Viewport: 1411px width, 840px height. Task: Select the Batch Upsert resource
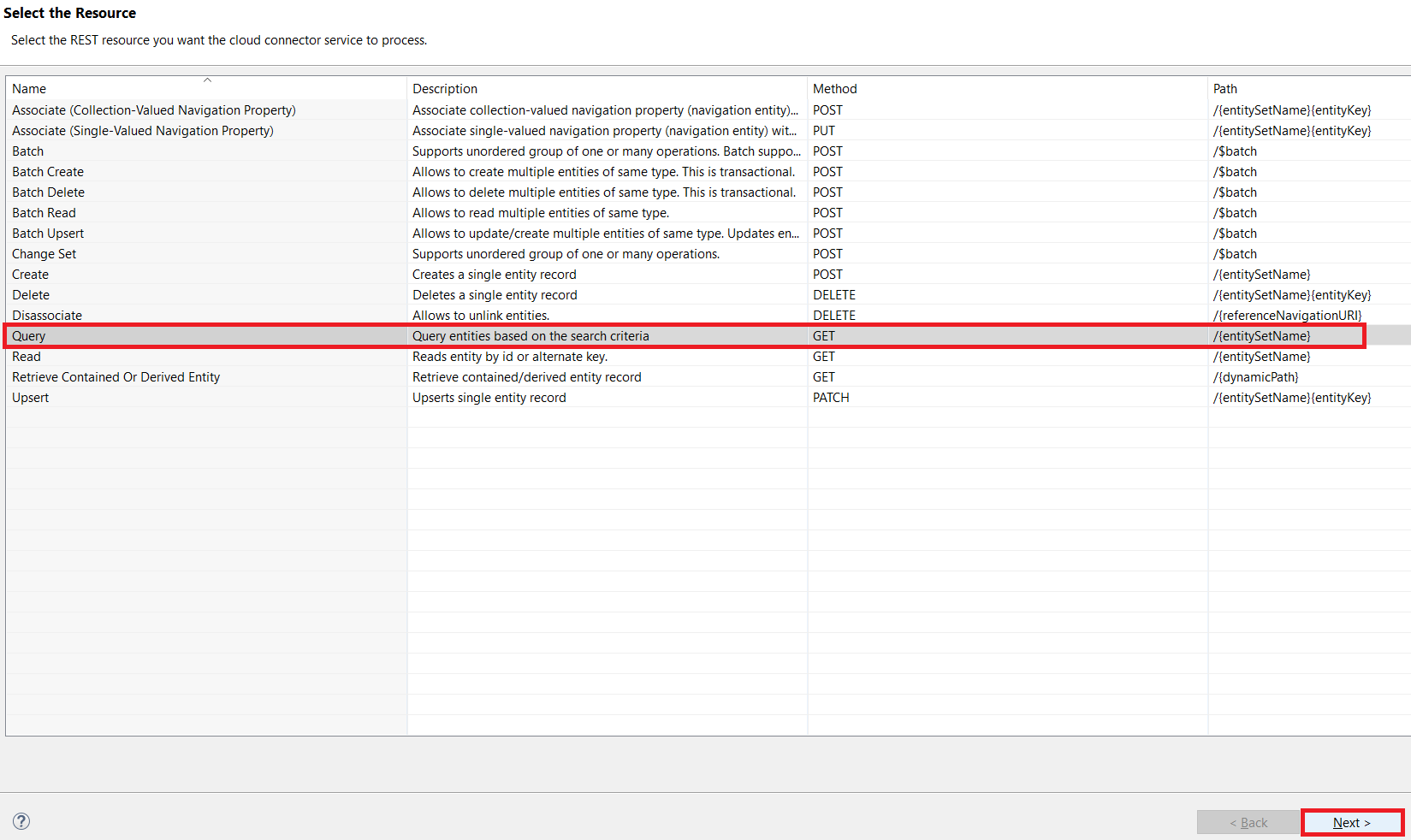tap(48, 234)
